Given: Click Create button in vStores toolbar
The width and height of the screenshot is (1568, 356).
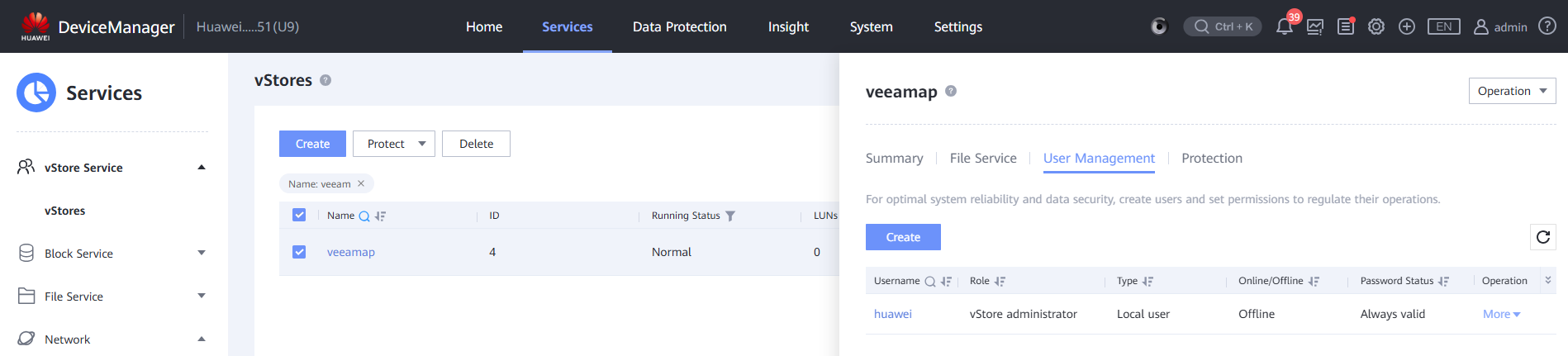Looking at the screenshot, I should pos(312,144).
